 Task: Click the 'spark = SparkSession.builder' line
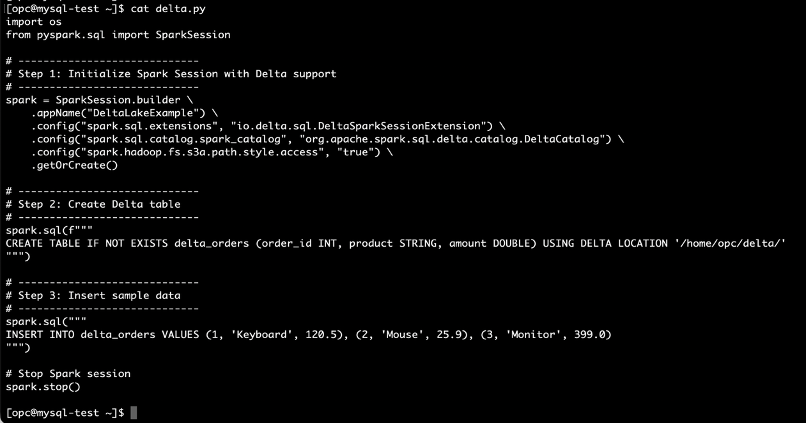(96, 100)
